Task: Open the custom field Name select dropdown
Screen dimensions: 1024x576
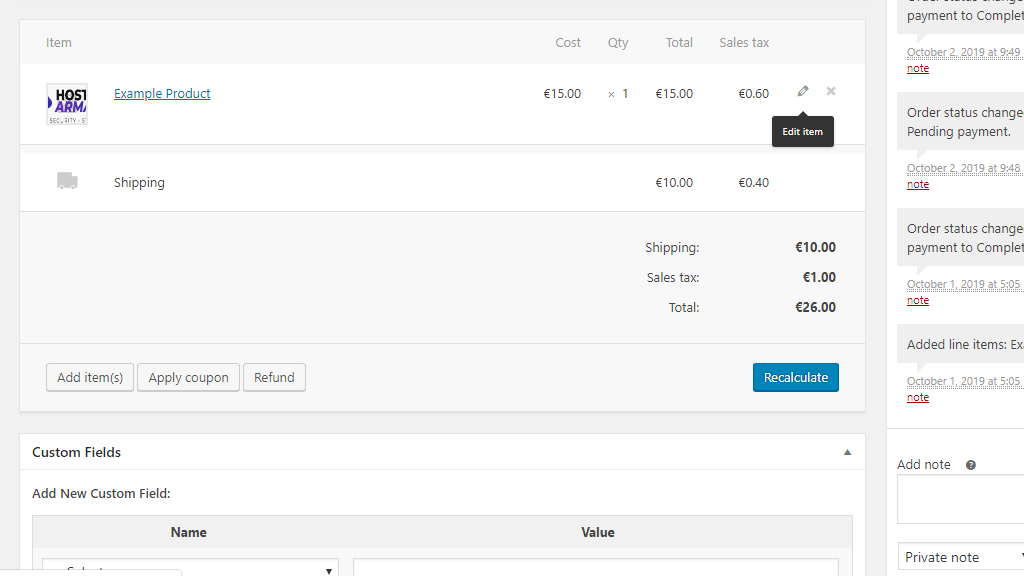Action: click(190, 568)
